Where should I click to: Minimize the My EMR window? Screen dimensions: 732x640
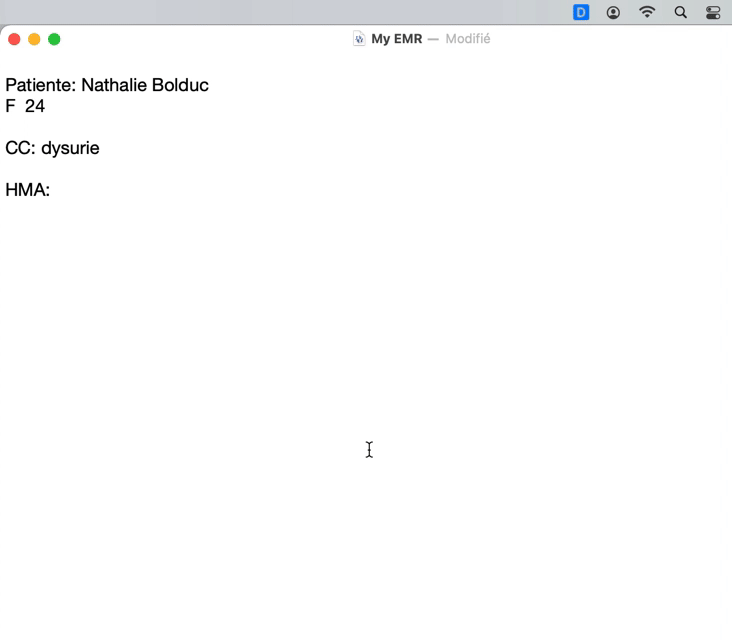pyautogui.click(x=34, y=39)
